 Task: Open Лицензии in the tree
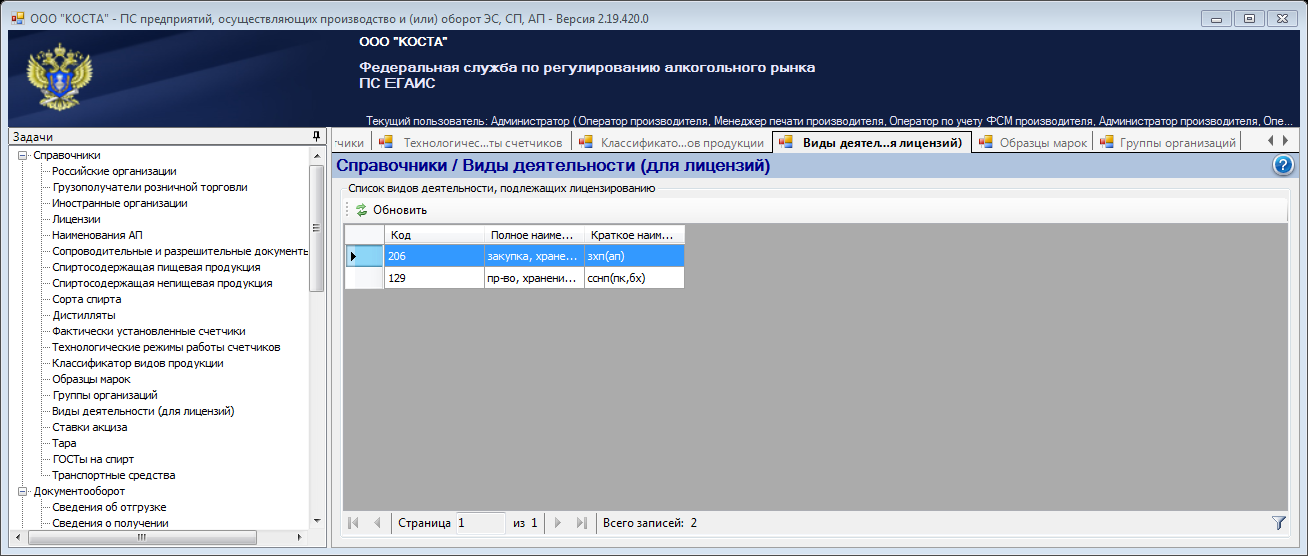pyautogui.click(x=76, y=219)
